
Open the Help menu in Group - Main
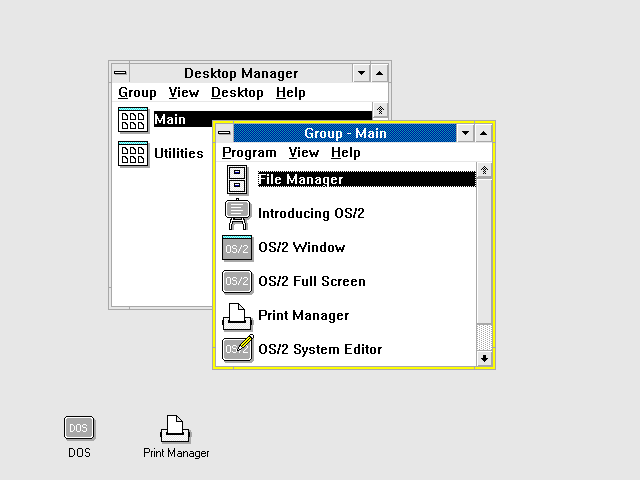click(x=346, y=153)
